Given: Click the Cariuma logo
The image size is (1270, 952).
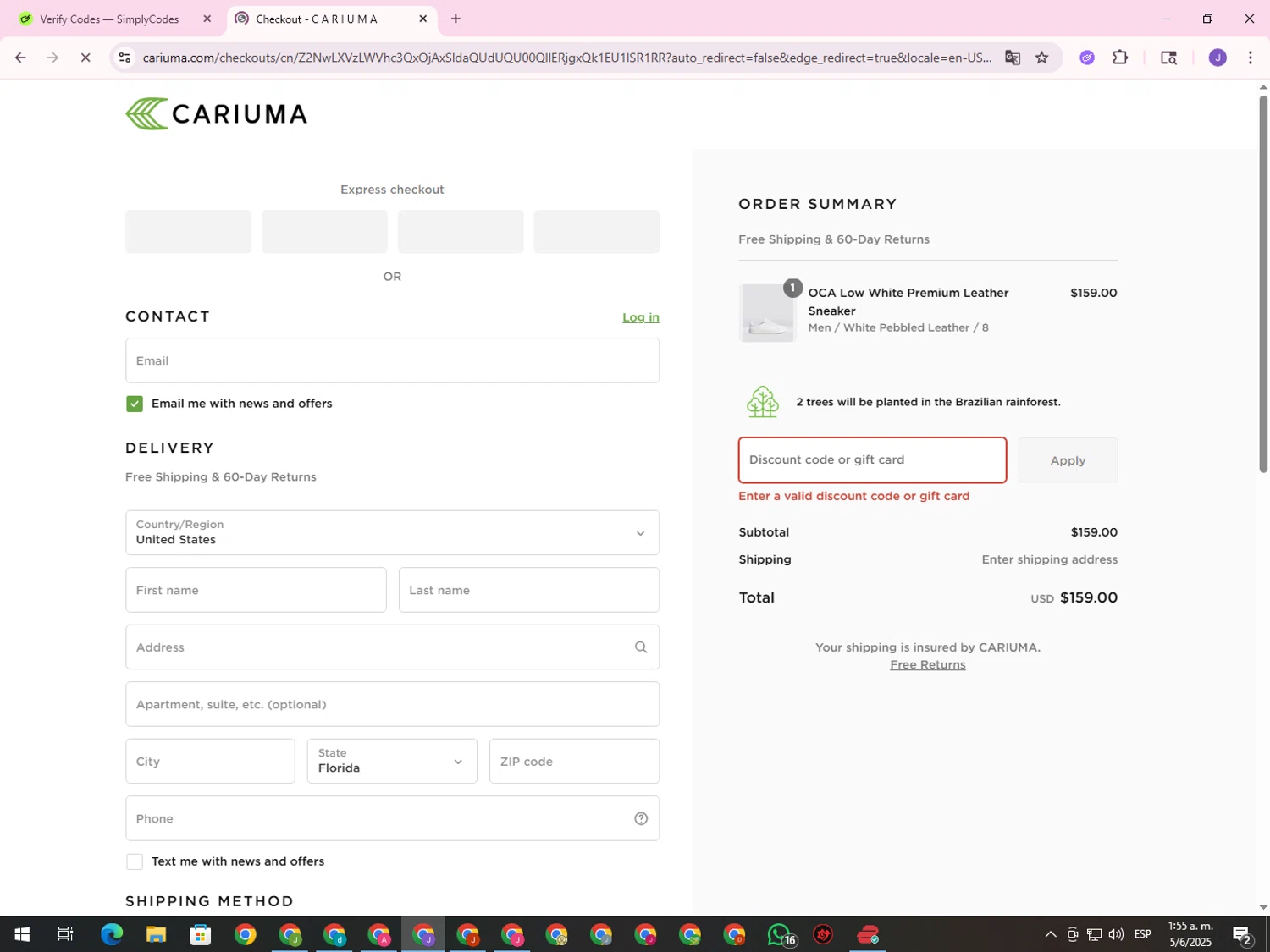Looking at the screenshot, I should point(217,113).
